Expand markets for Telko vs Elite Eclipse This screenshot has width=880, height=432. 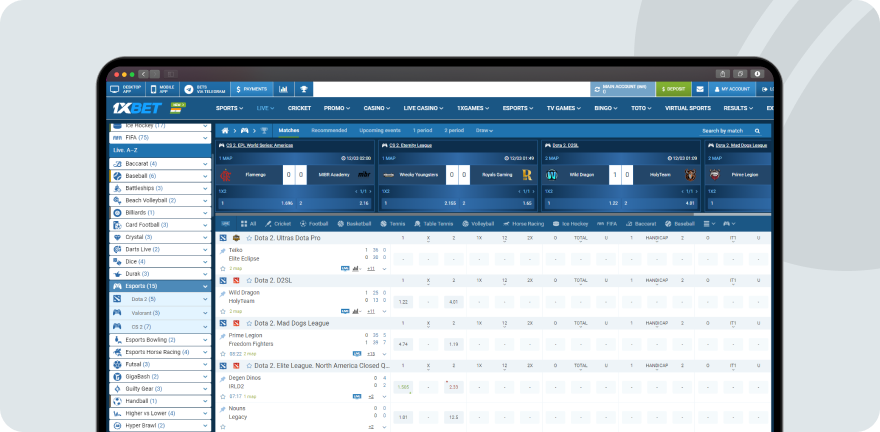coord(384,269)
